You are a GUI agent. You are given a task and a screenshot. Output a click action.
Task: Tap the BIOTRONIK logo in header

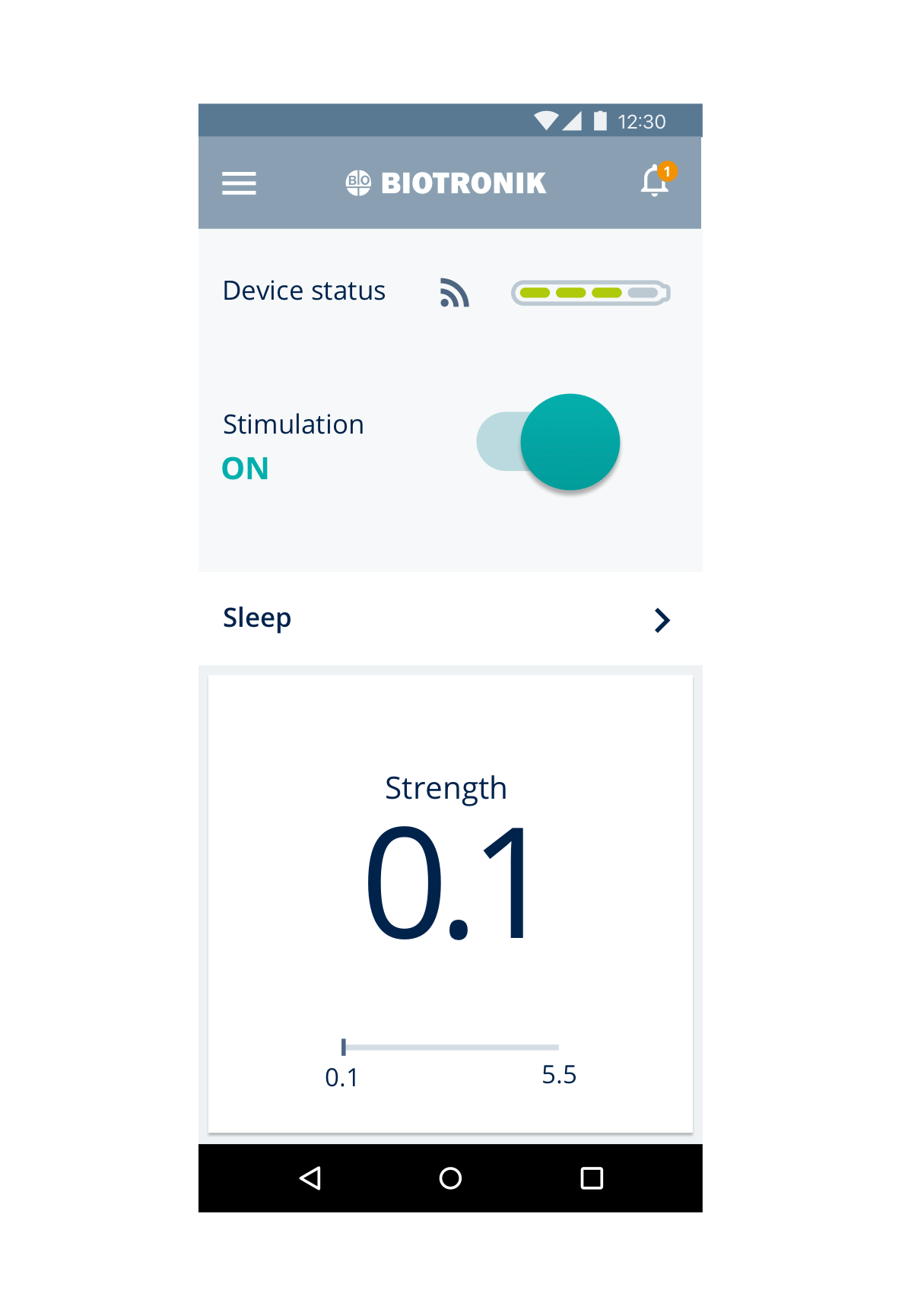pos(446,183)
